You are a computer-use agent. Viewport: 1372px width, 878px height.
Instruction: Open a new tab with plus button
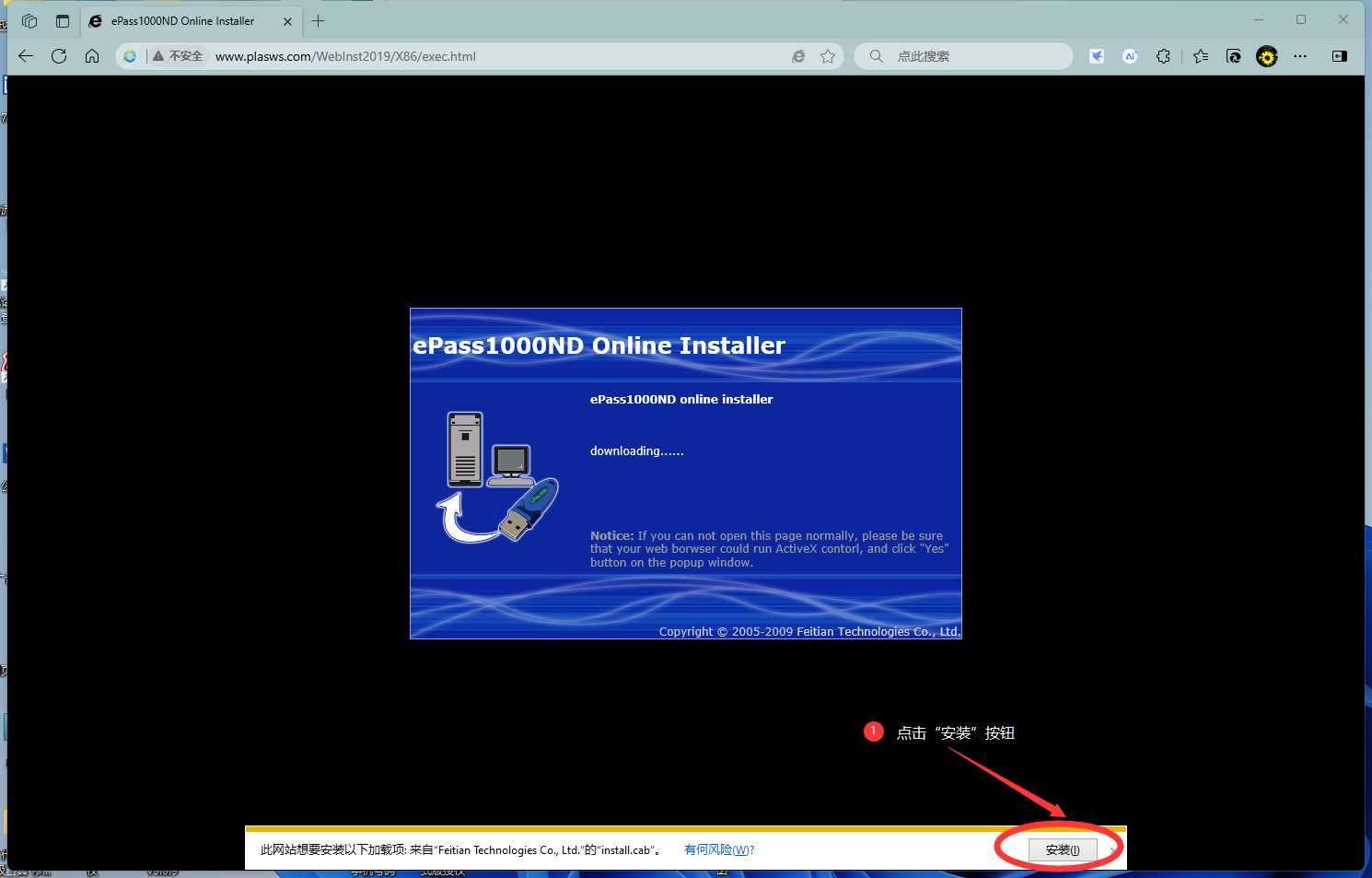[x=319, y=20]
